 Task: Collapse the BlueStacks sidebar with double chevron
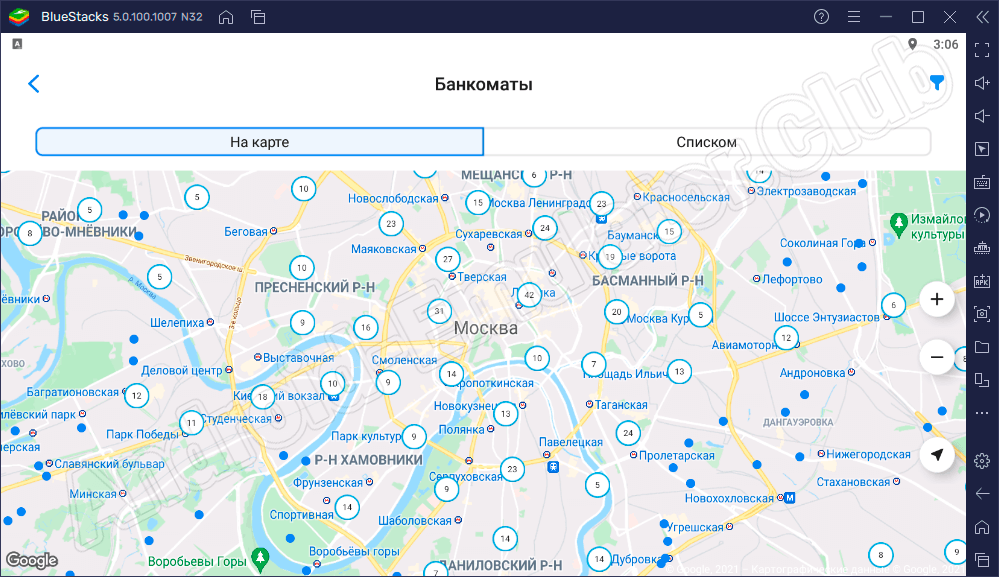click(x=982, y=17)
